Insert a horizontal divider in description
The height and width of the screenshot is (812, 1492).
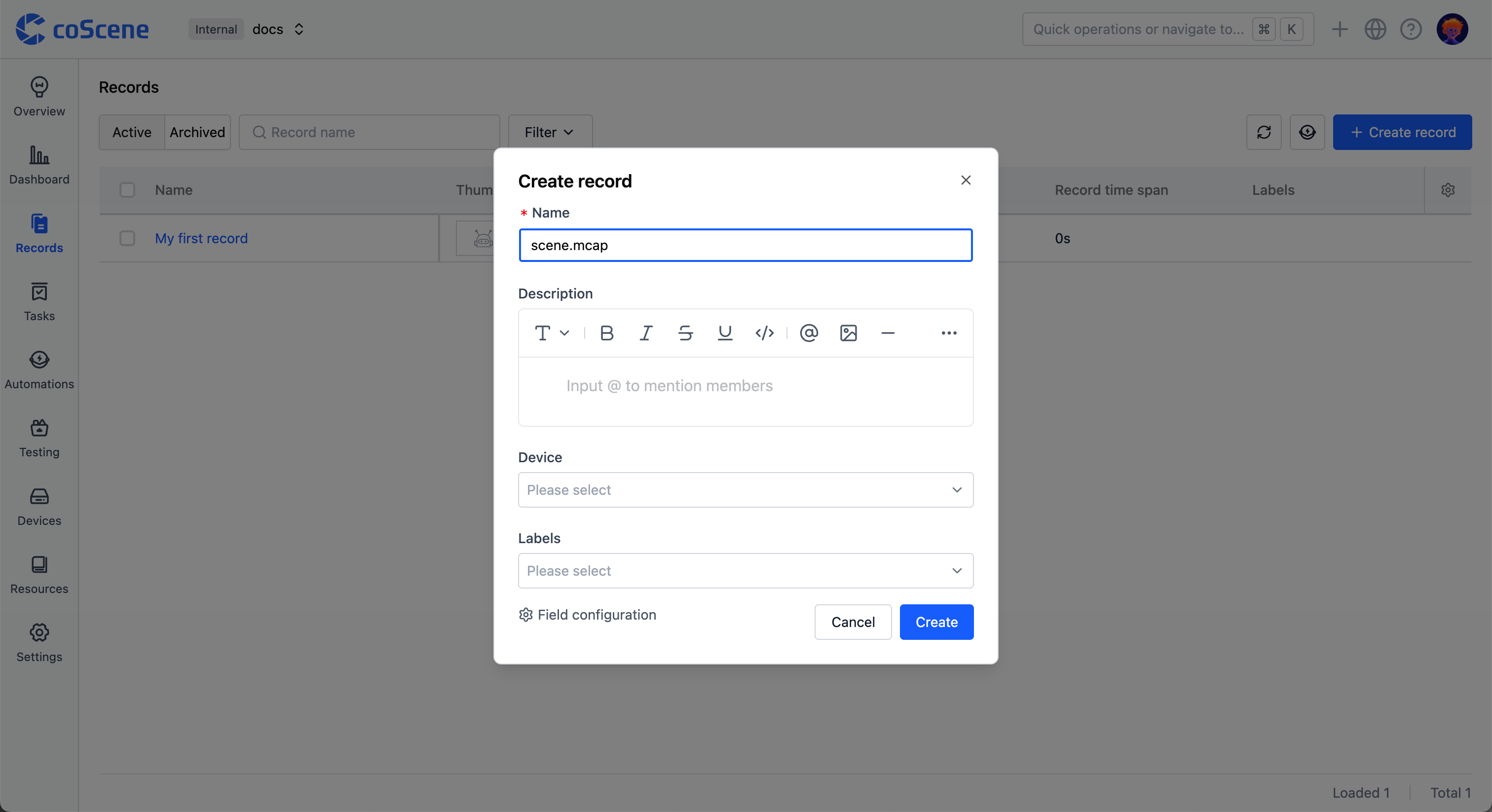click(888, 333)
